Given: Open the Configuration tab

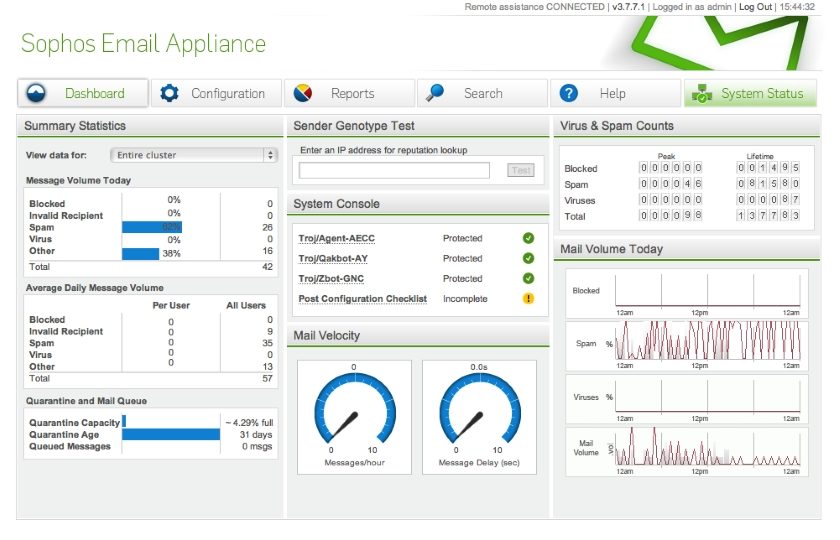Looking at the screenshot, I should [x=216, y=93].
